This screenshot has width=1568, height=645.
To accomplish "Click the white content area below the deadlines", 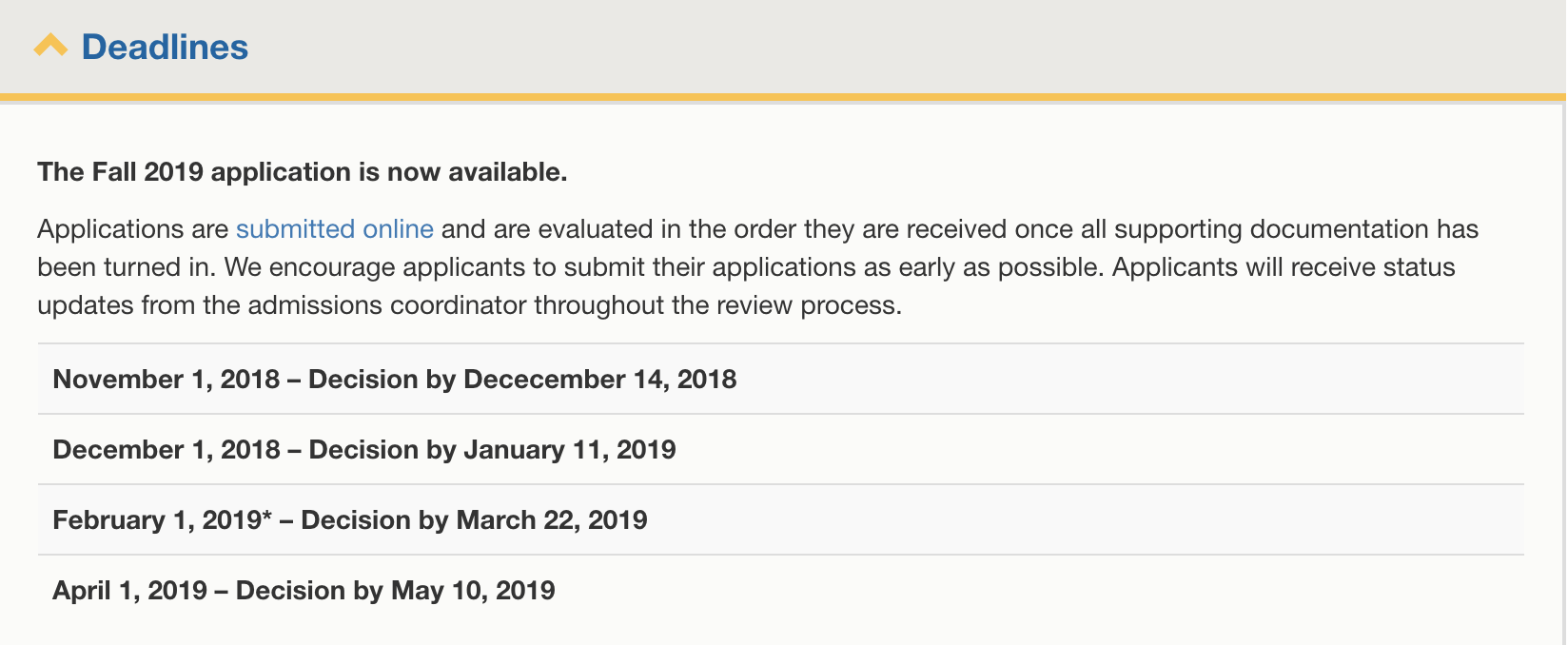I will 784,630.
